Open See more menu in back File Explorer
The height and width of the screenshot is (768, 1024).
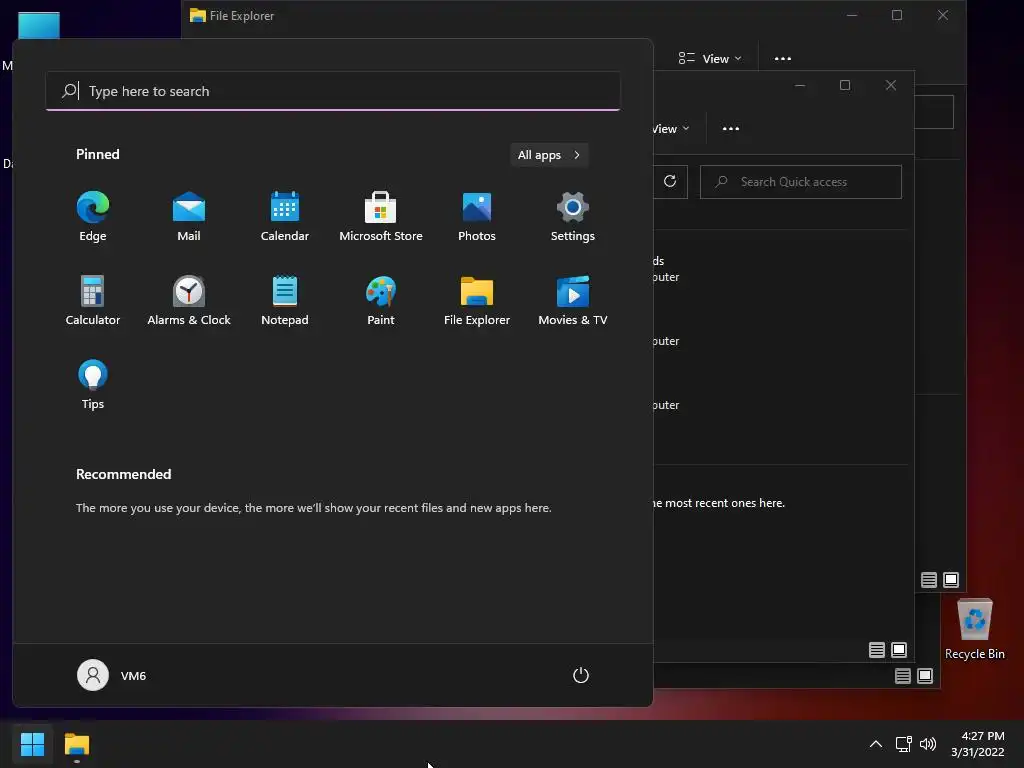tap(782, 59)
